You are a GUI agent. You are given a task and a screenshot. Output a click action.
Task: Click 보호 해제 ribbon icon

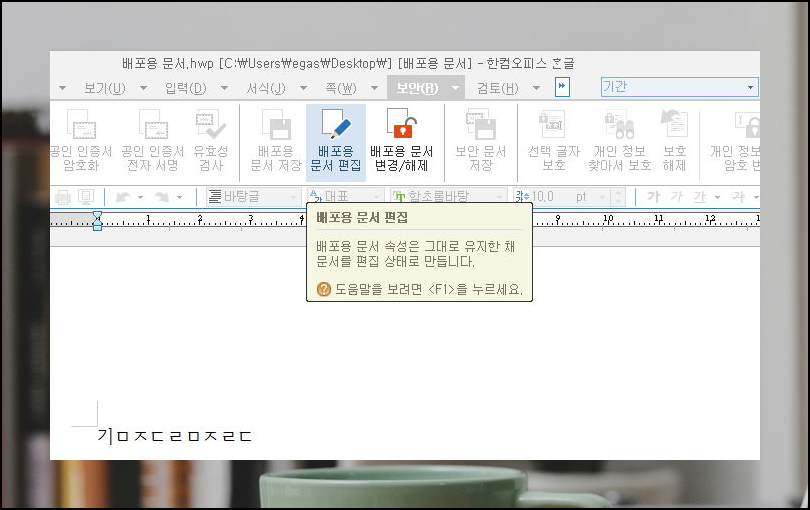click(x=674, y=124)
